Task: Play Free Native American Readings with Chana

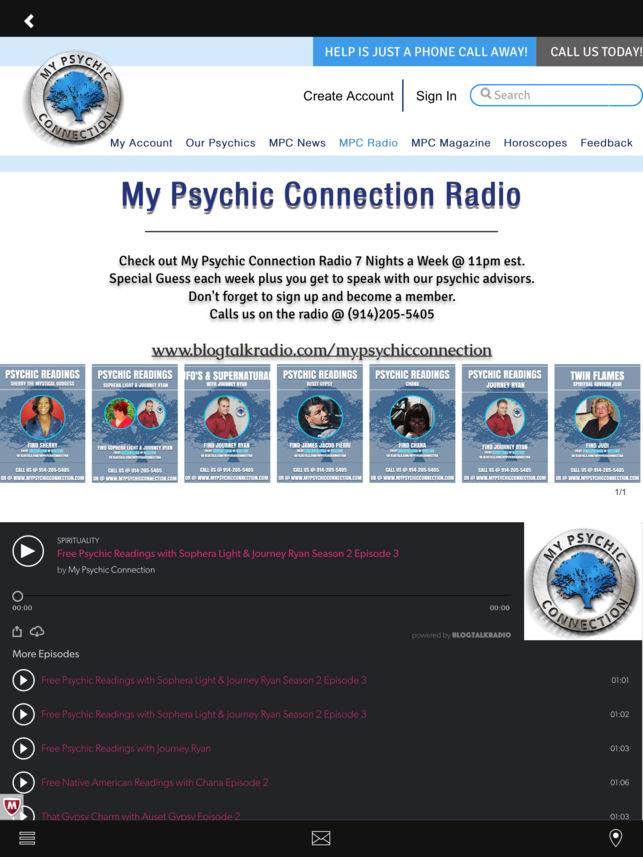Action: pos(23,782)
